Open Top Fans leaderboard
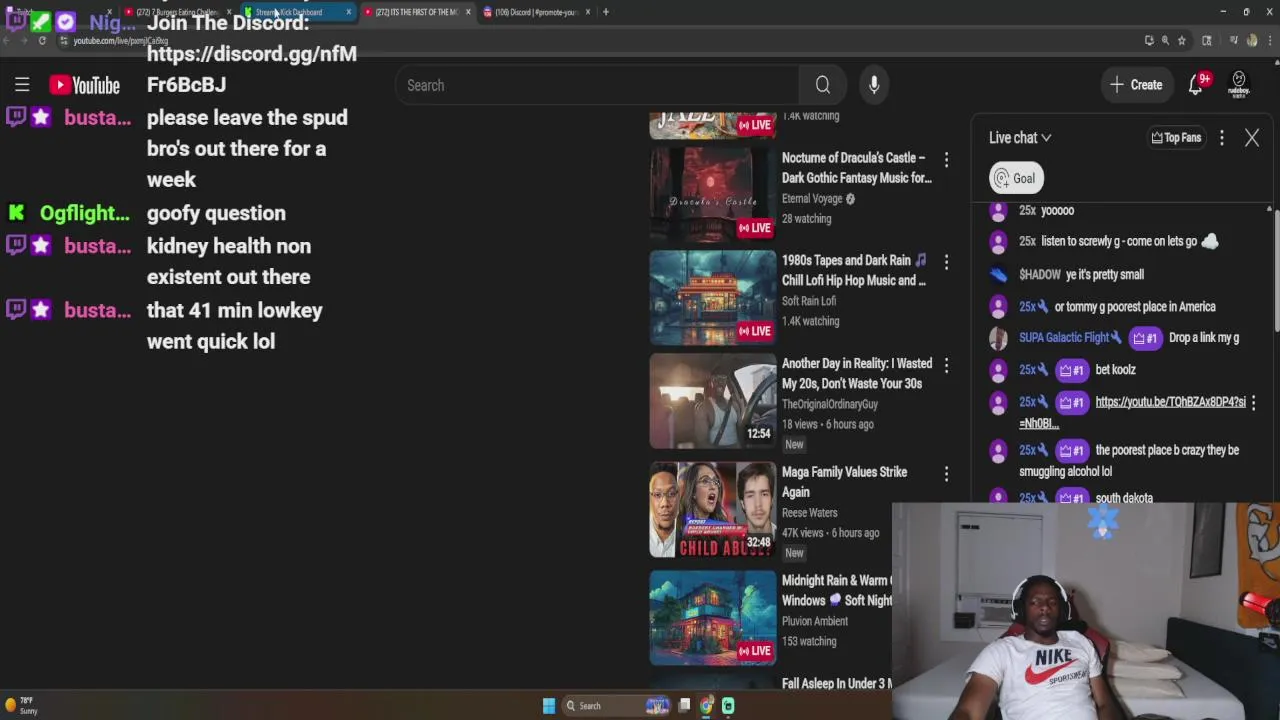Viewport: 1280px width, 720px height. pyautogui.click(x=1175, y=138)
